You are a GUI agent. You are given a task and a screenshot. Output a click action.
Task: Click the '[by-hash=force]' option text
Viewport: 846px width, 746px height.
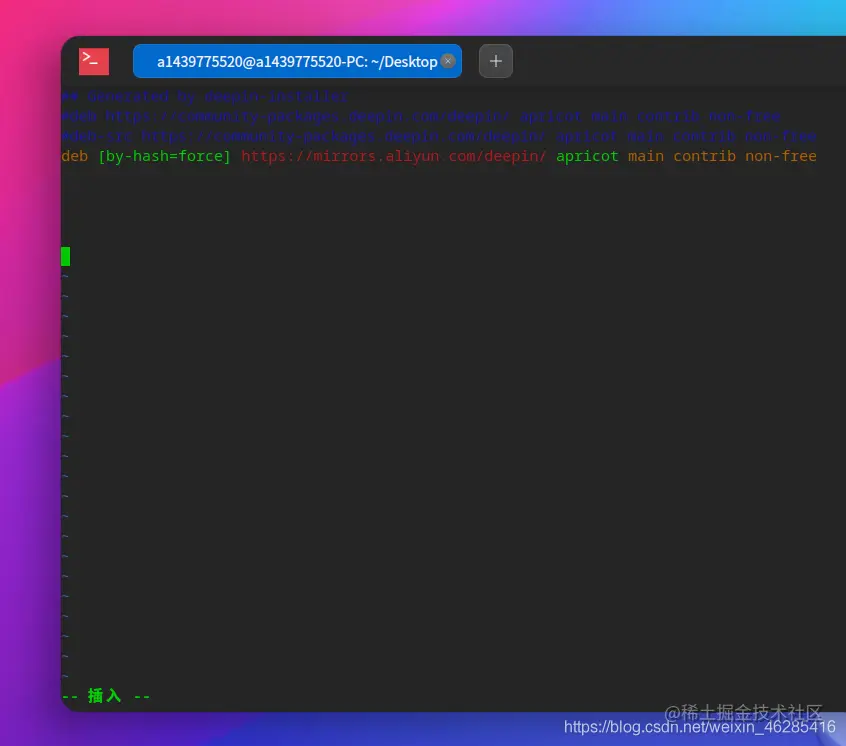[164, 156]
